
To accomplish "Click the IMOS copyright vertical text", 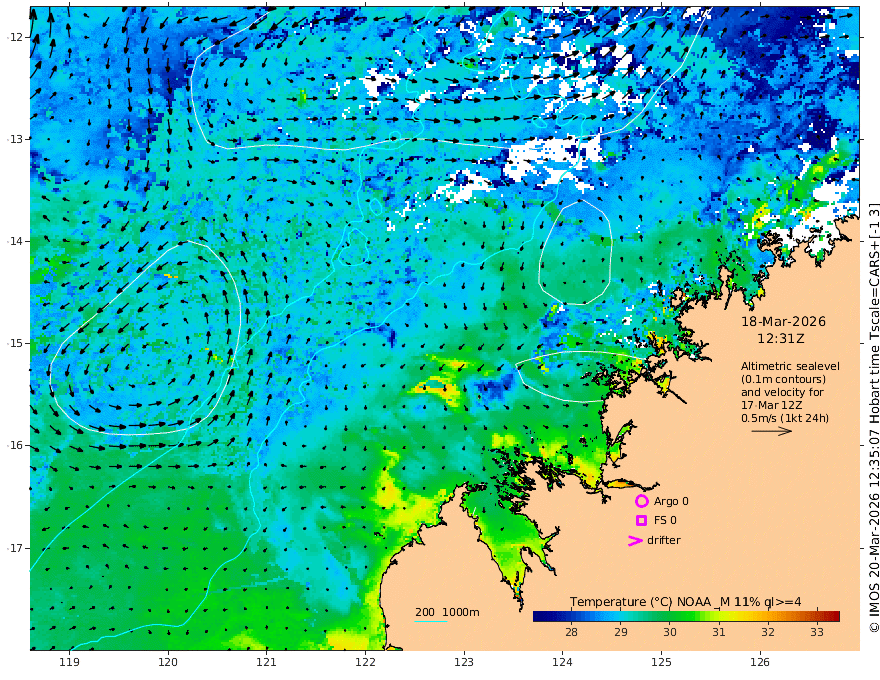I will (x=874, y=417).
